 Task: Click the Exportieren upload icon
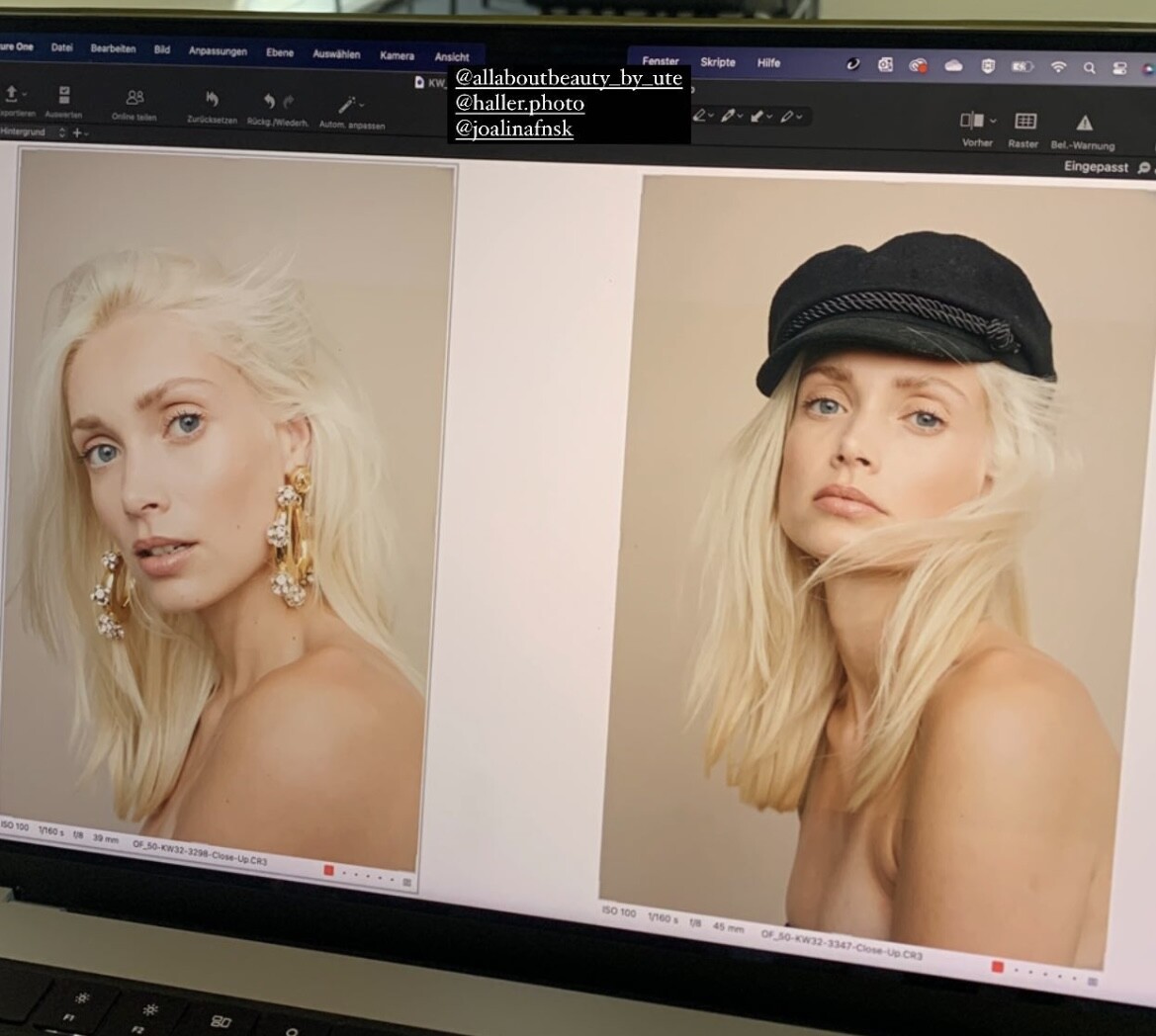tap(11, 94)
